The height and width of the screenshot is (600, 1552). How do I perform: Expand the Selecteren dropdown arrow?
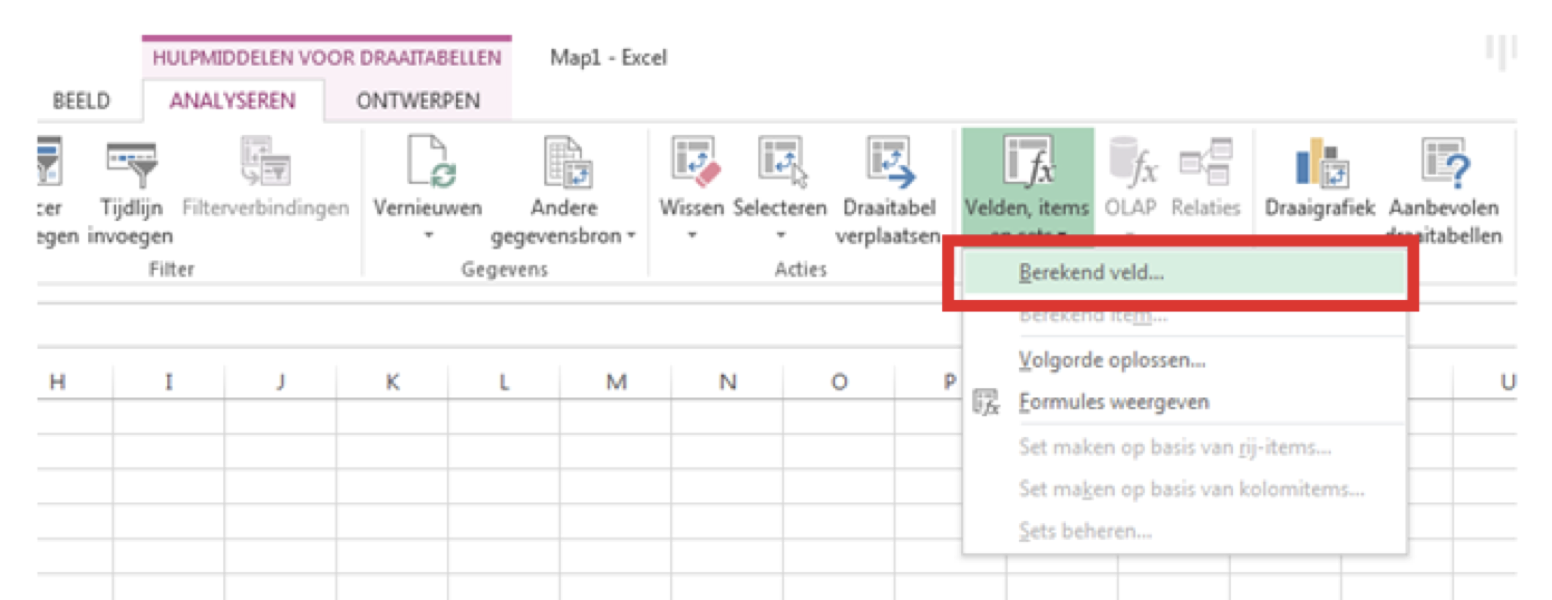(x=781, y=237)
